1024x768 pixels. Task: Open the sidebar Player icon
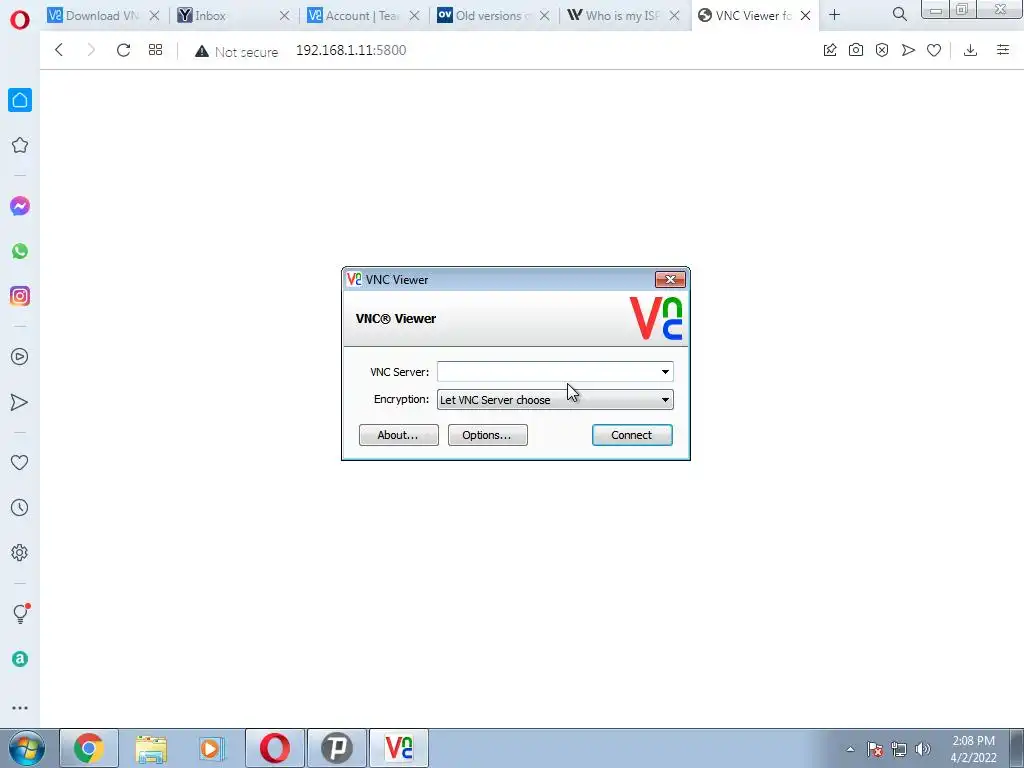click(x=20, y=357)
